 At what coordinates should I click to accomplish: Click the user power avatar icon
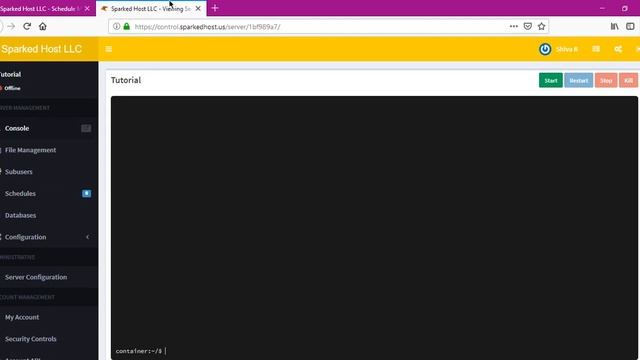pyautogui.click(x=545, y=49)
